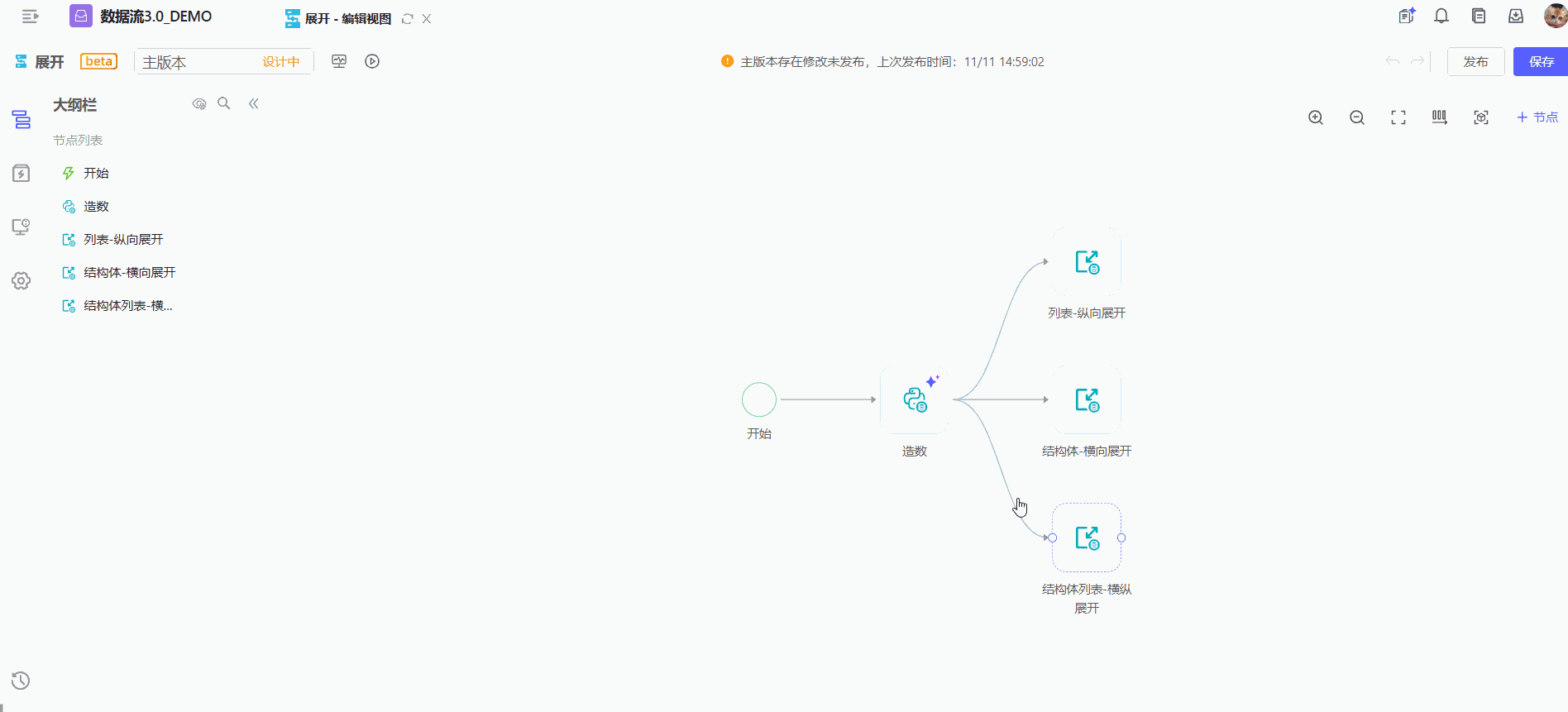
Task: Open history clock icon at bottom left
Action: coord(22,681)
